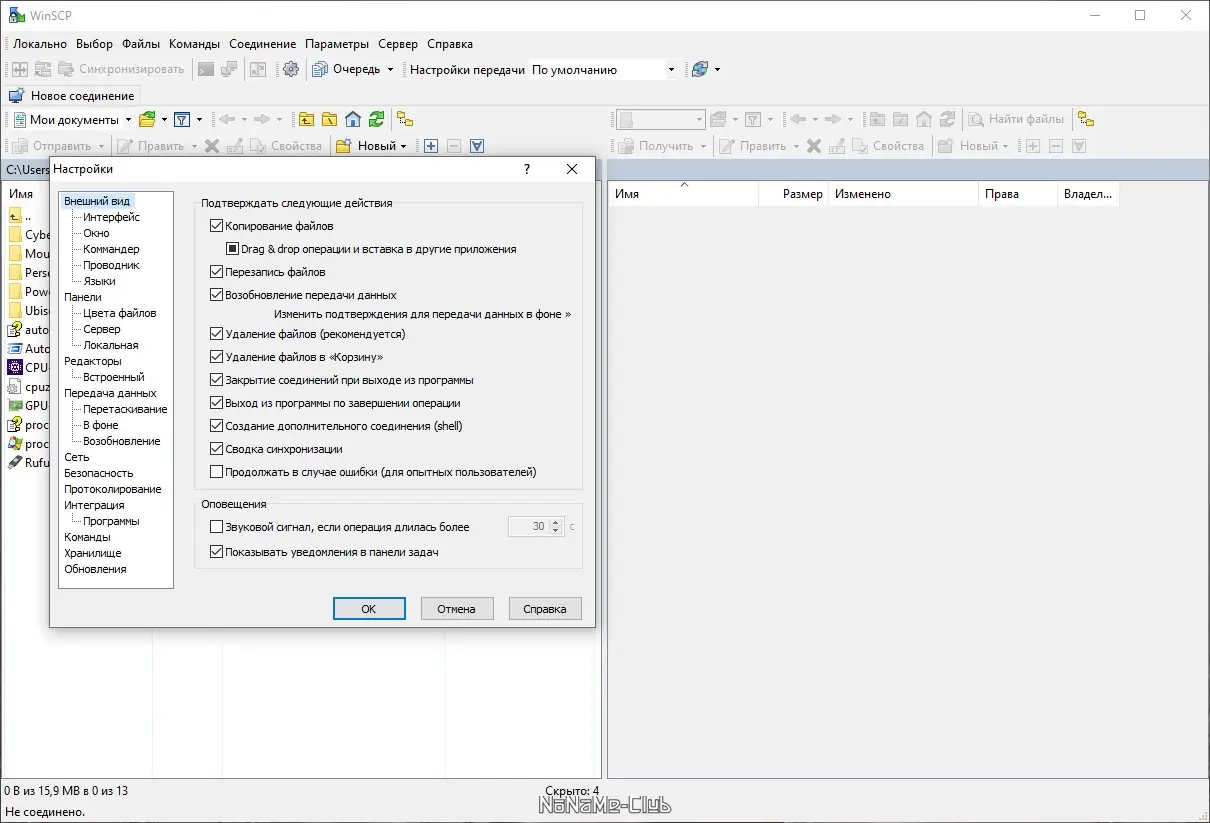Click the link Изменить подтверждения для передачи данных в фоне
Image resolution: width=1210 pixels, height=823 pixels.
pyautogui.click(x=423, y=314)
